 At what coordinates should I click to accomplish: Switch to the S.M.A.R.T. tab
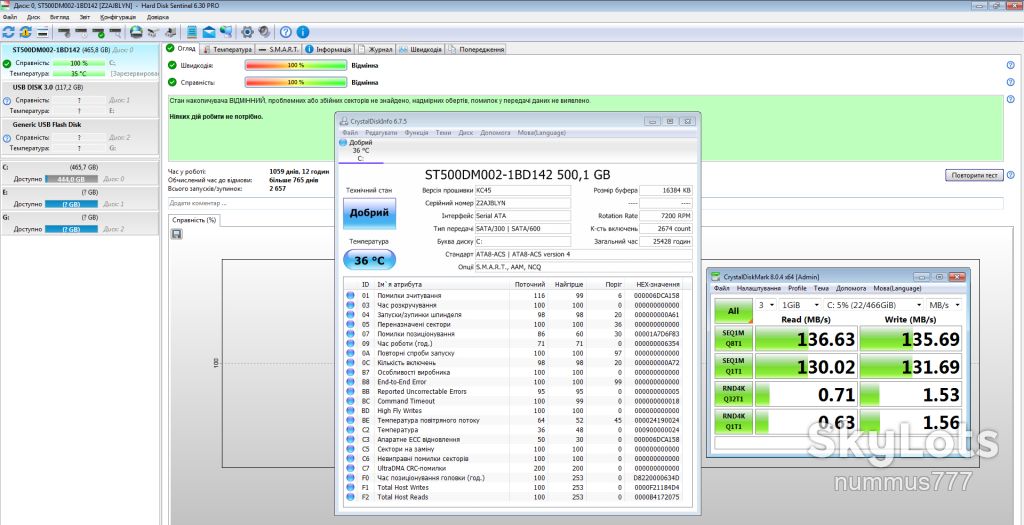click(279, 49)
